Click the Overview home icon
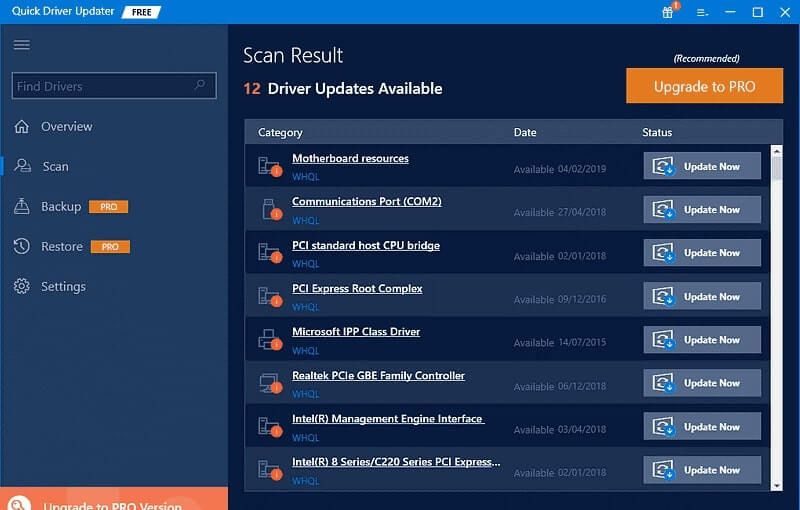800x510 pixels. coord(21,126)
